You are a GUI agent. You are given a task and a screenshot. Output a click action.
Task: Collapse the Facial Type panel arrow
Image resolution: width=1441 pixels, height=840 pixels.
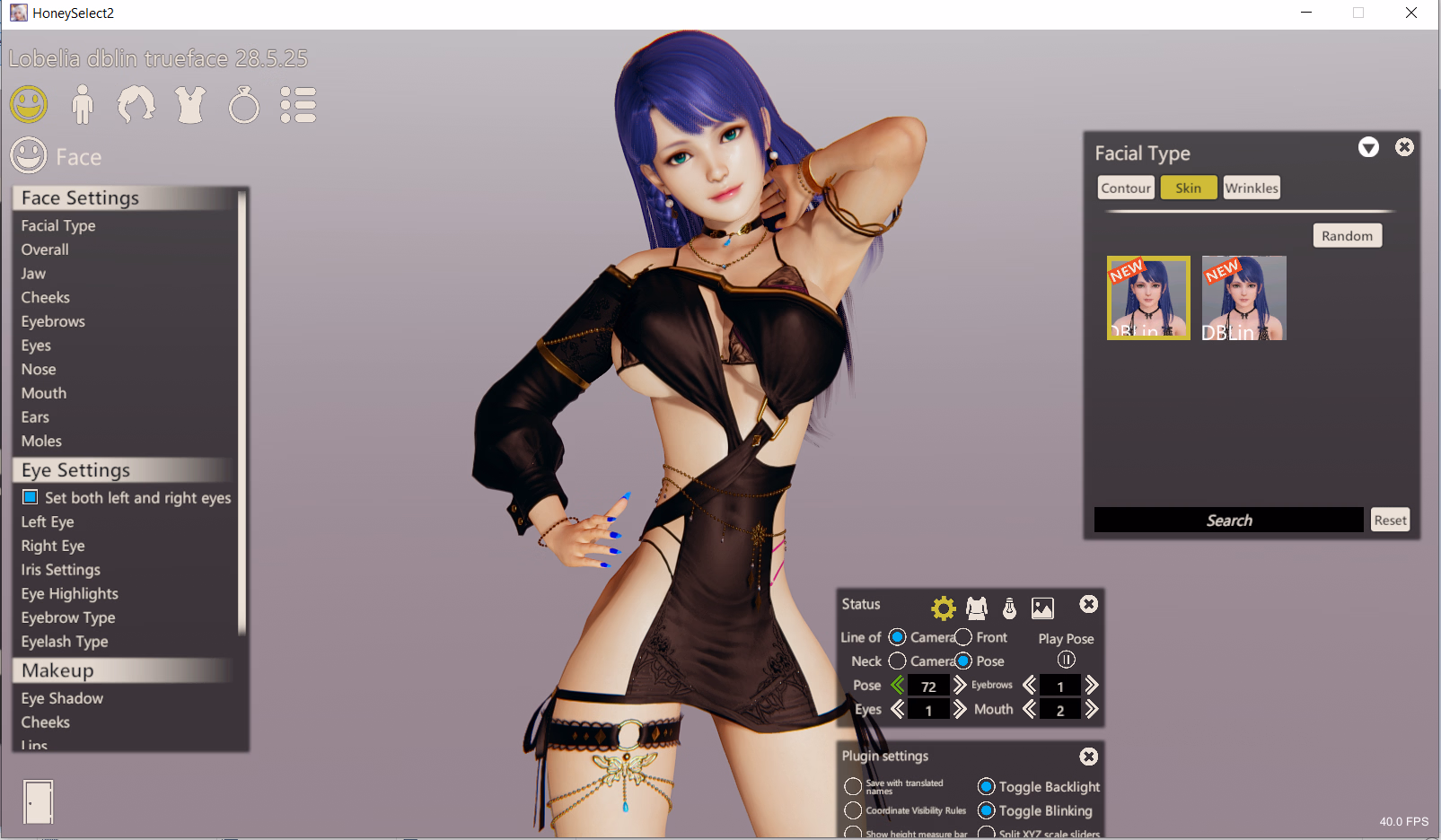pyautogui.click(x=1368, y=148)
